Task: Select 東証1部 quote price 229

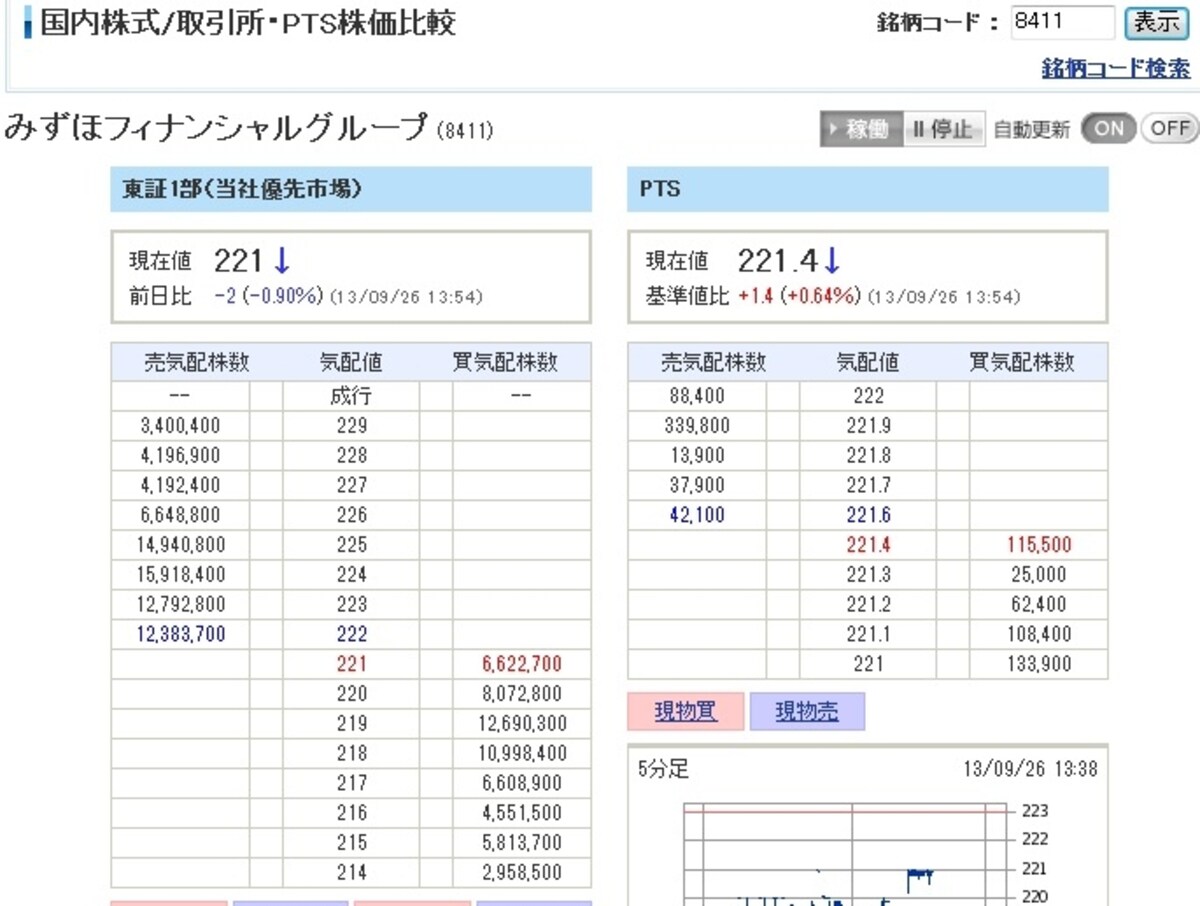Action: click(352, 426)
